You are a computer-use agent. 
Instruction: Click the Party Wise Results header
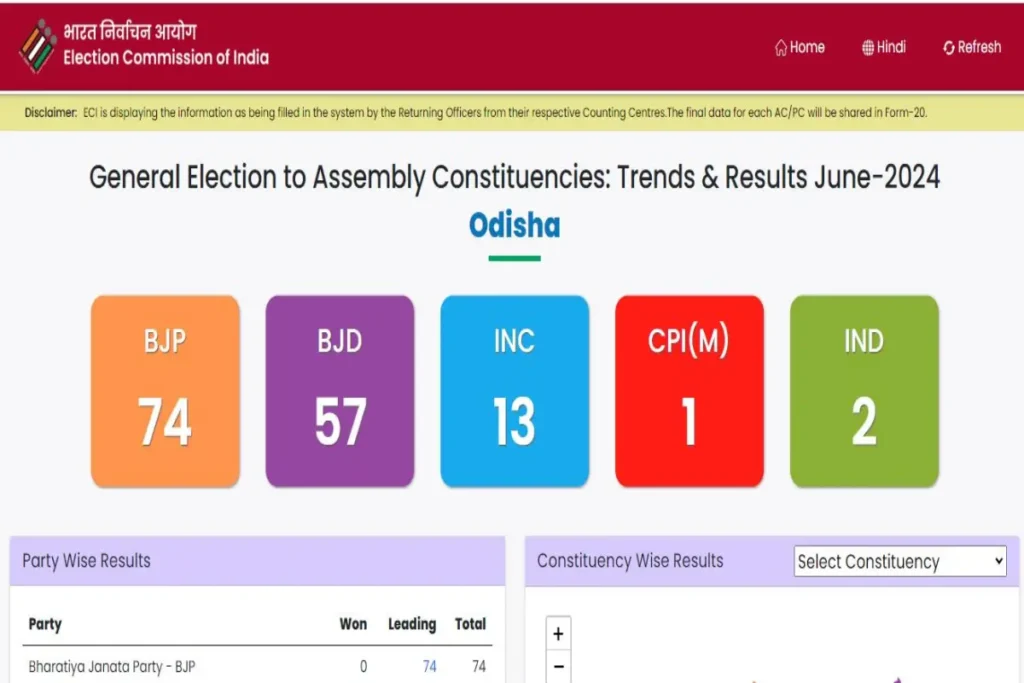(87, 560)
